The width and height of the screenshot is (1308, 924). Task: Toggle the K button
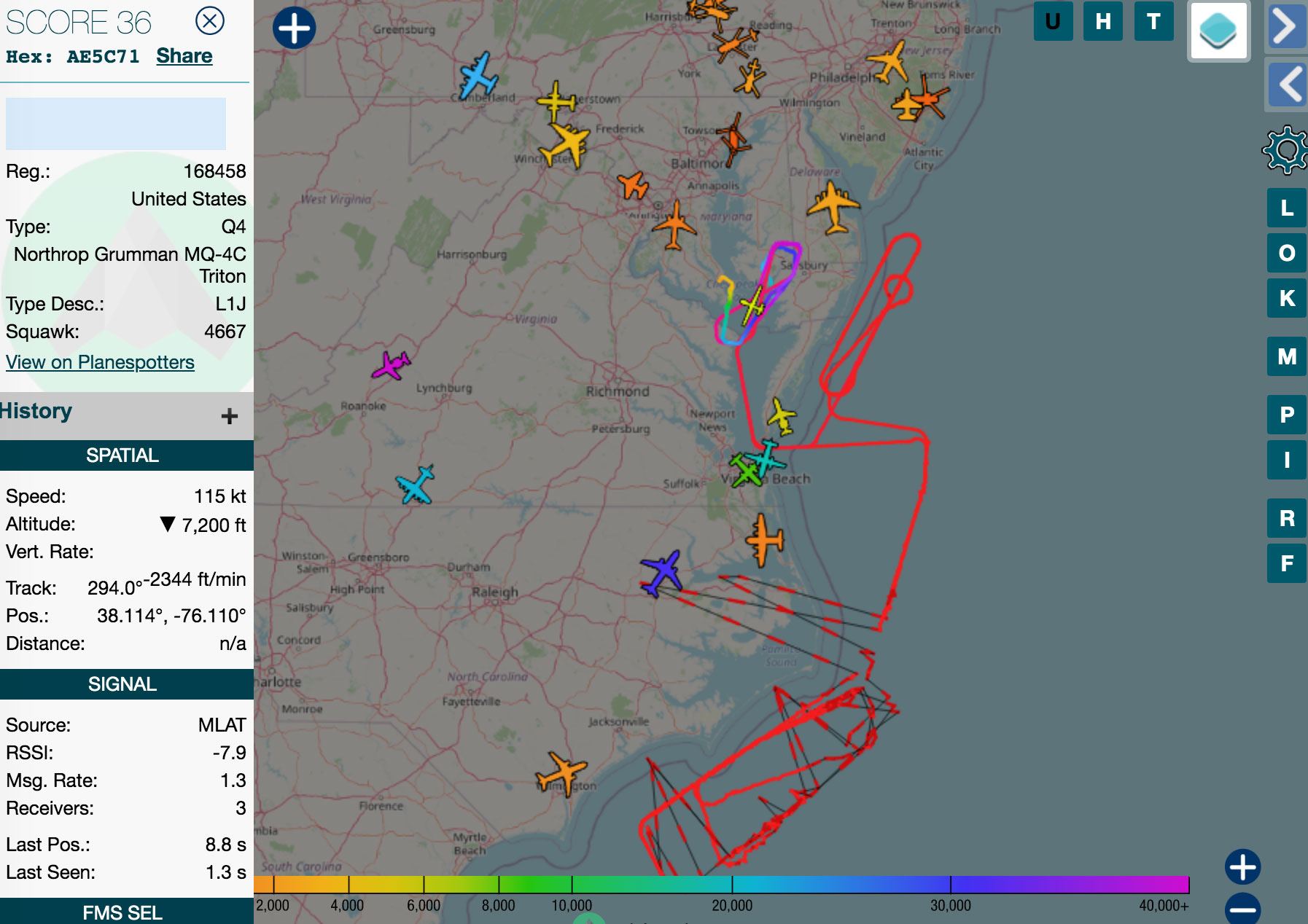1287,298
